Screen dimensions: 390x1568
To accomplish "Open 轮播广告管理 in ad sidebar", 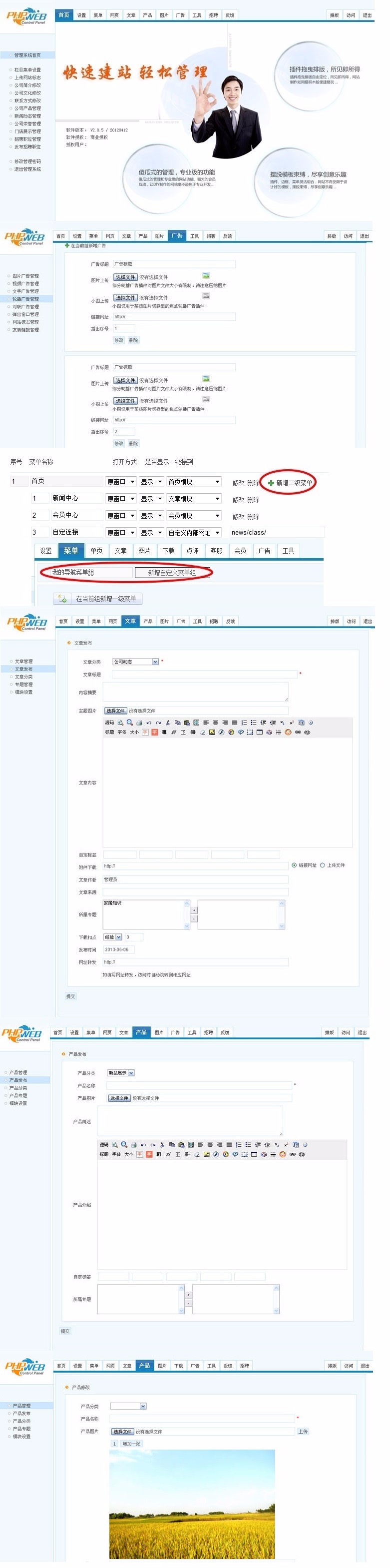I will pos(25,299).
